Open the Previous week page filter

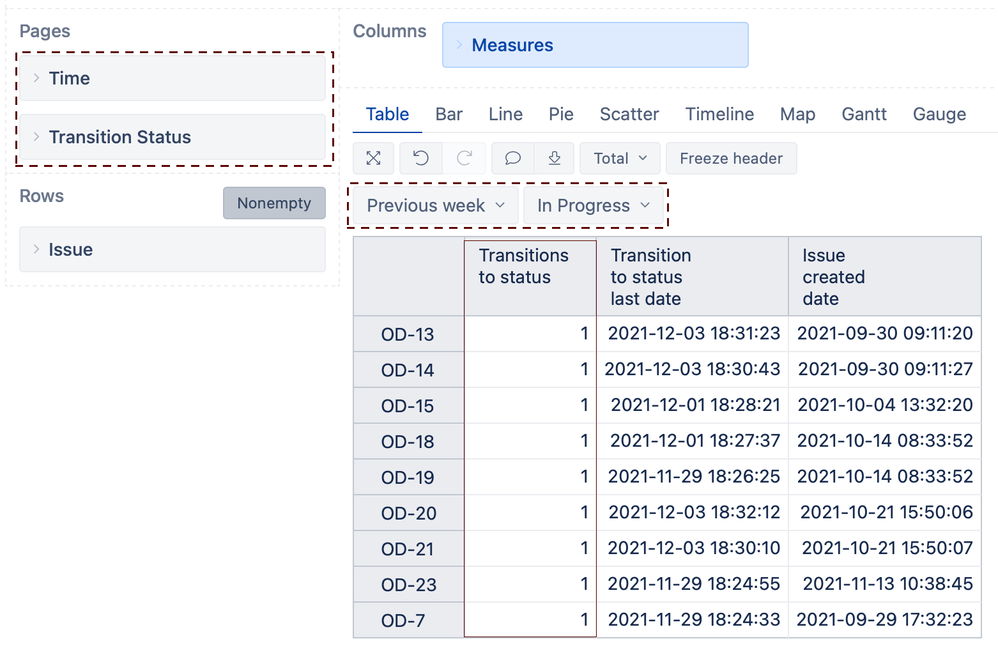click(433, 206)
